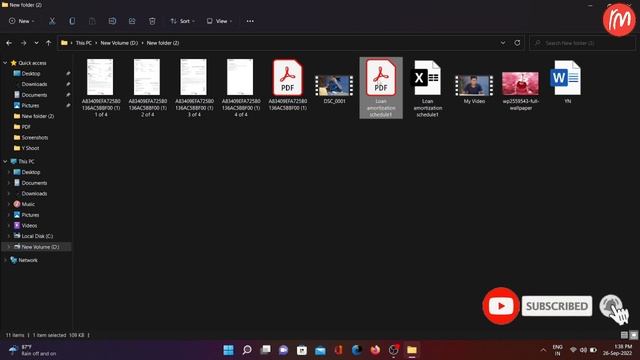640x360 pixels.
Task: Open recent locations chevron beside forward arrow
Action: pos(36,43)
